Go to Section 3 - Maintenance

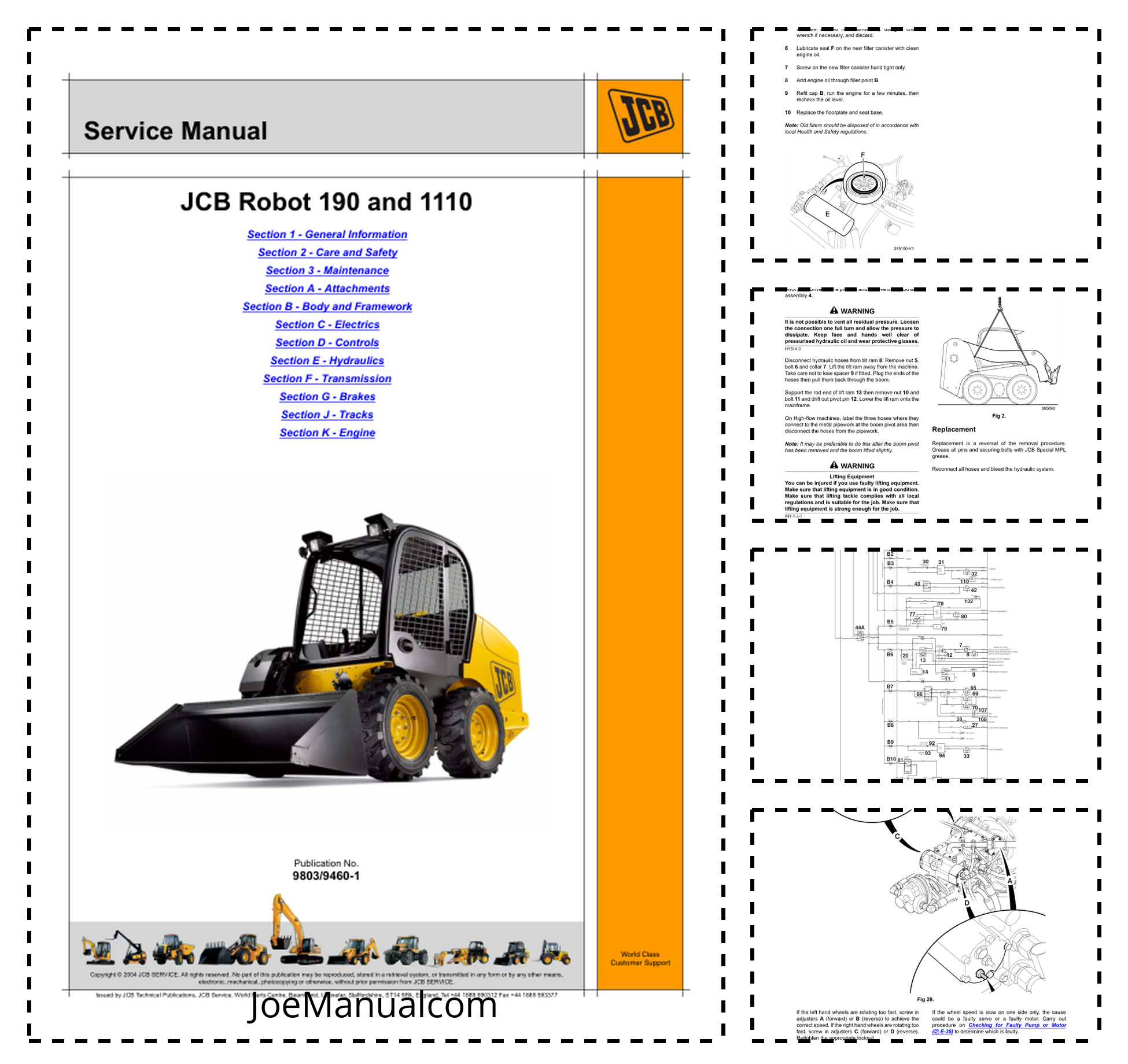pyautogui.click(x=327, y=271)
